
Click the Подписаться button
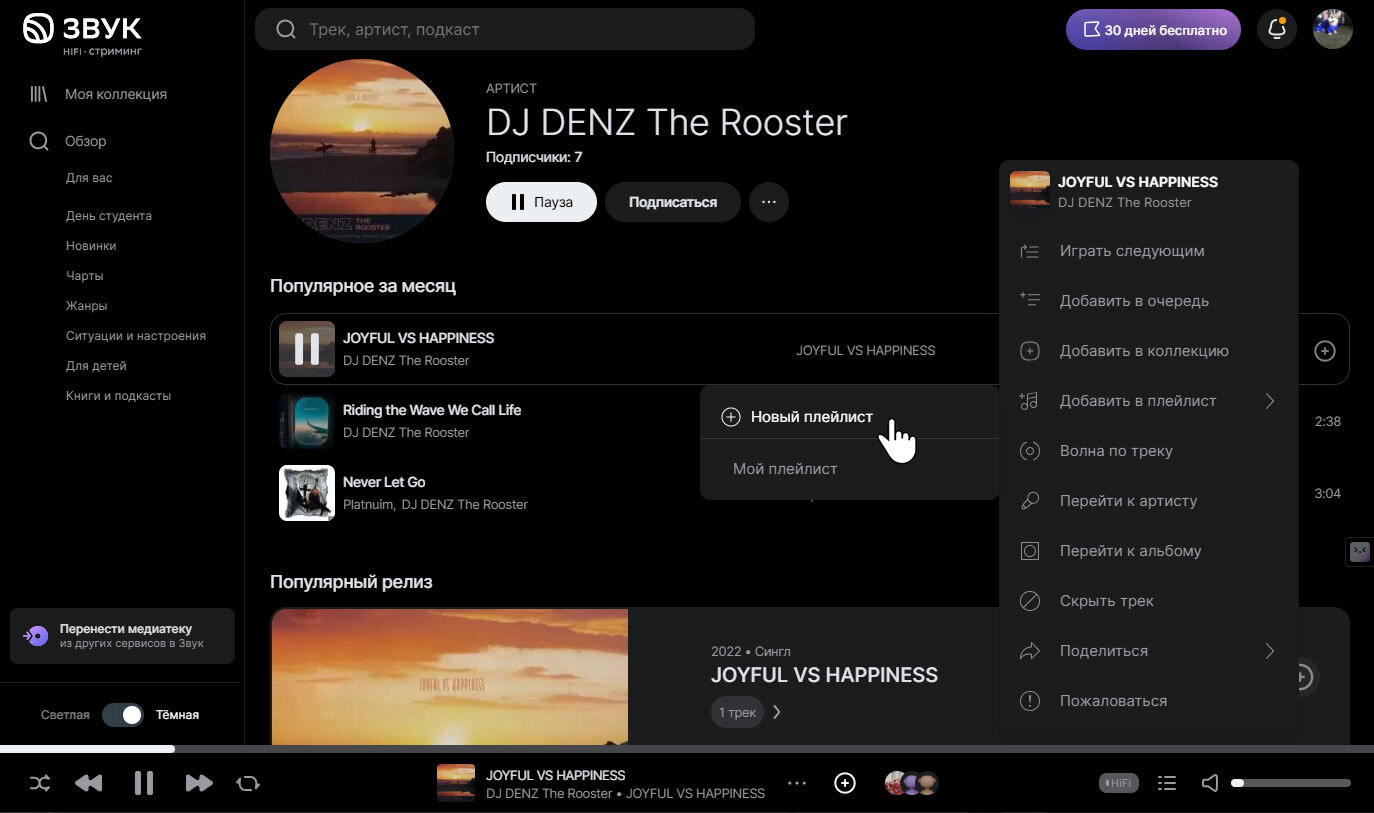click(x=673, y=202)
